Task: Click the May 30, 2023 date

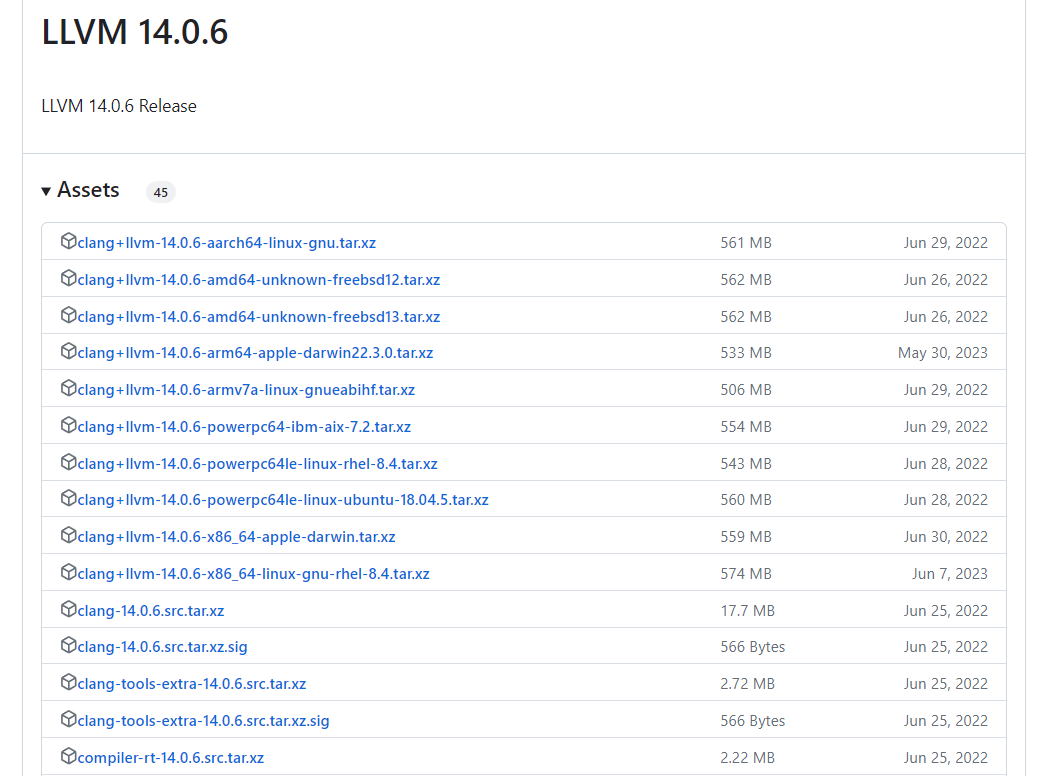Action: tap(943, 353)
